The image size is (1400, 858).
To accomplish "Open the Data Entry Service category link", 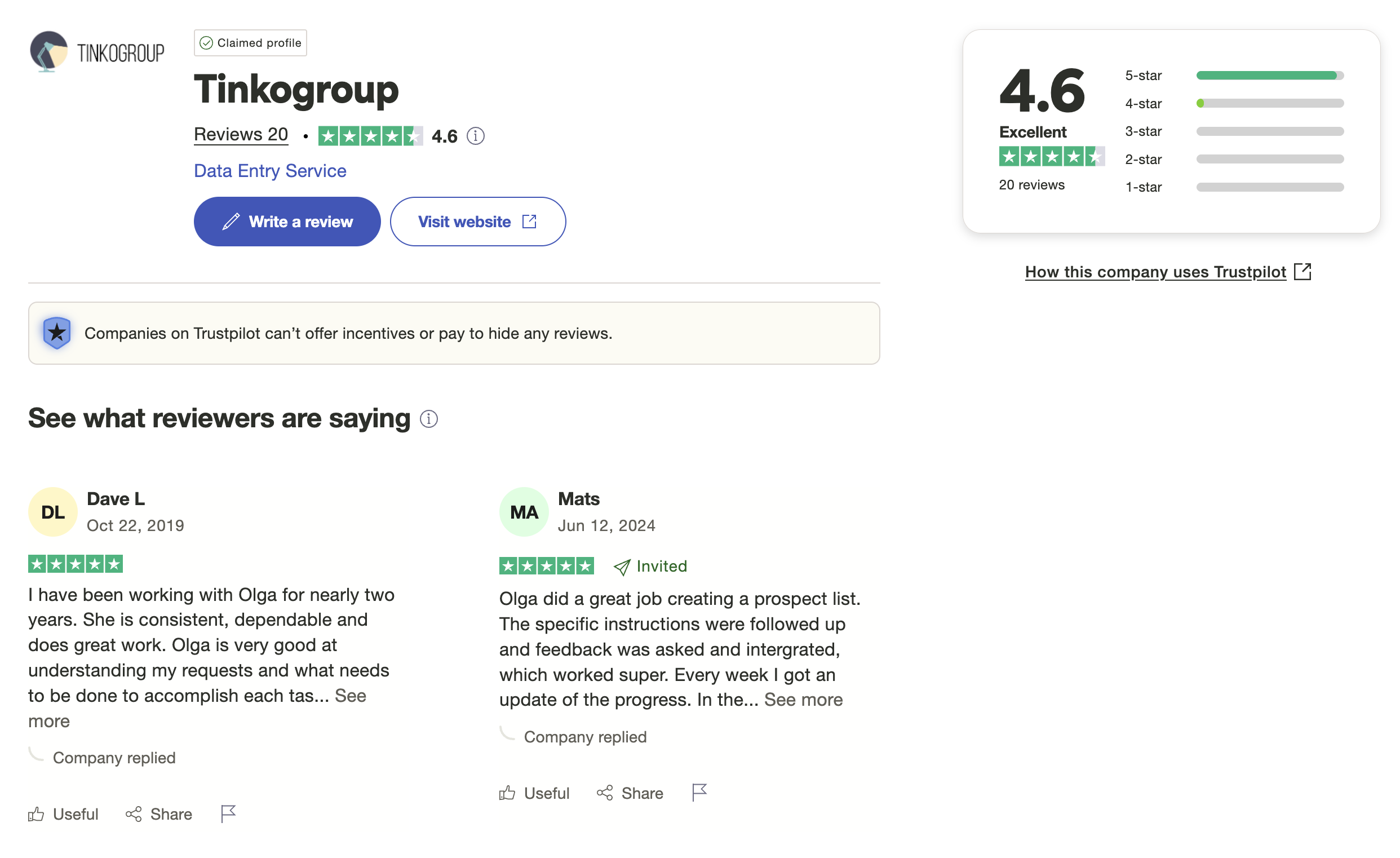I will click(270, 171).
